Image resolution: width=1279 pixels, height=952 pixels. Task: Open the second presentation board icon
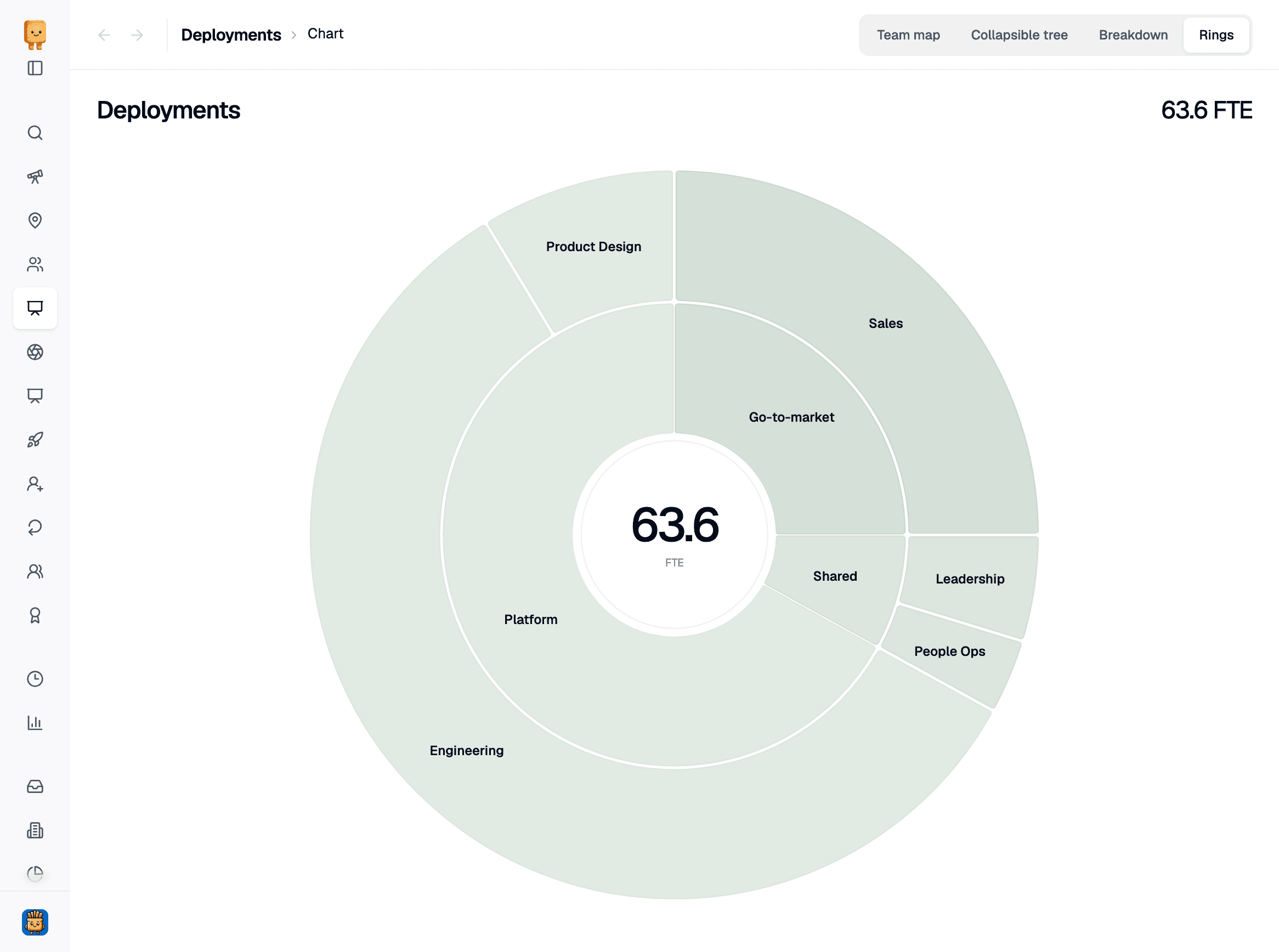click(35, 395)
